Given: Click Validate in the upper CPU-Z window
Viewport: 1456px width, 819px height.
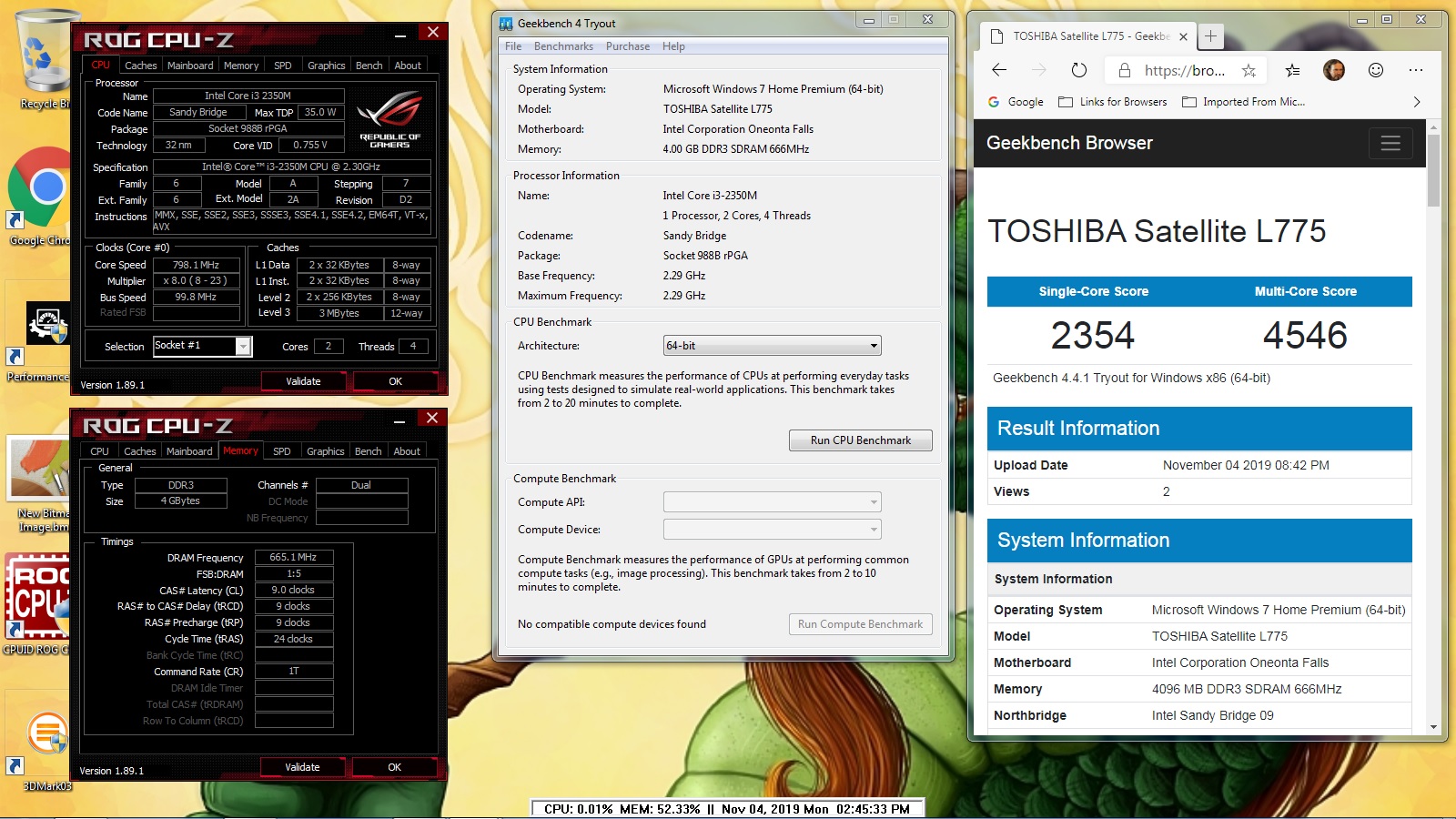Looking at the screenshot, I should pyautogui.click(x=303, y=381).
